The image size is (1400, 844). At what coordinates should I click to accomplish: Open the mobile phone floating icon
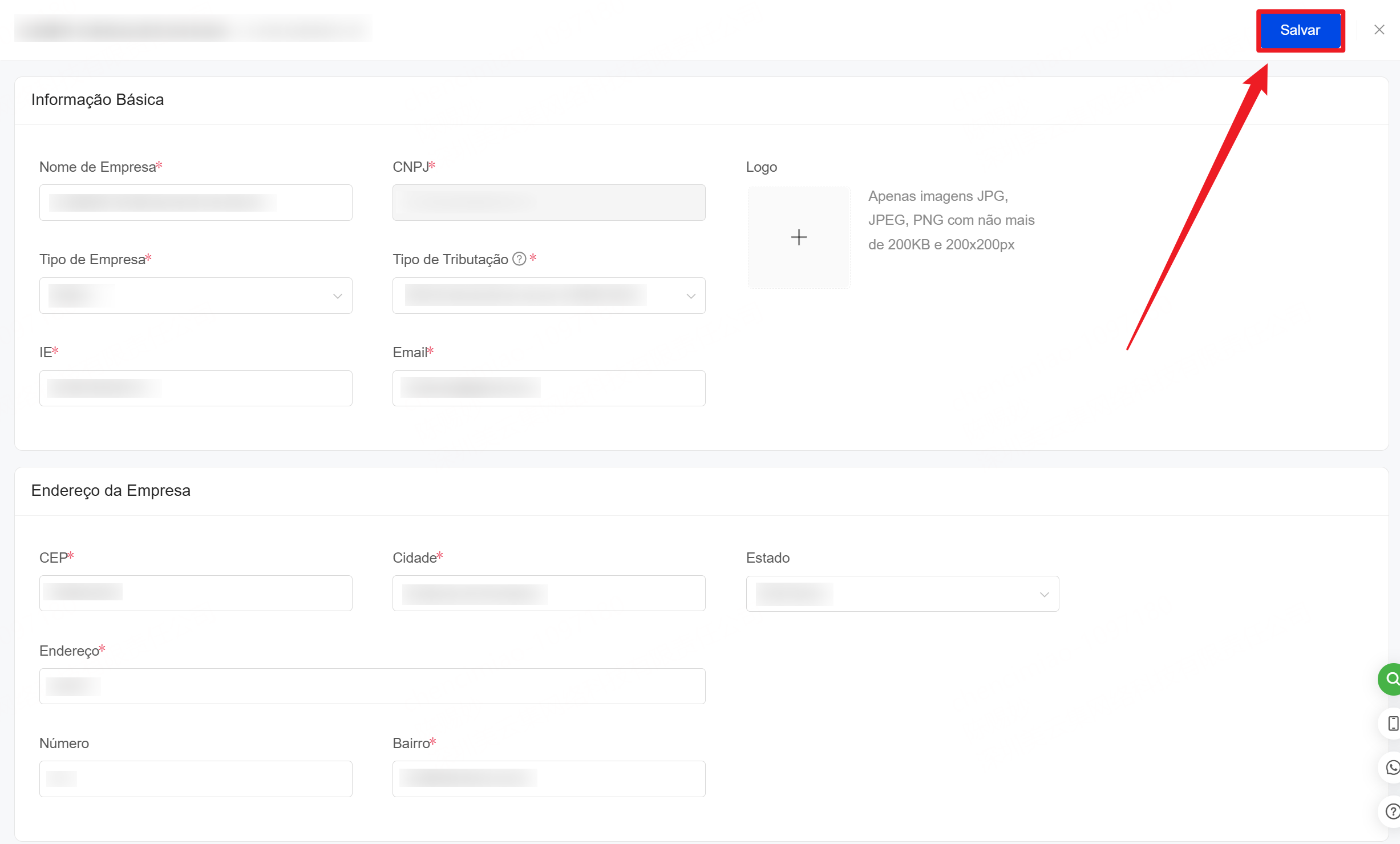pos(1392,723)
